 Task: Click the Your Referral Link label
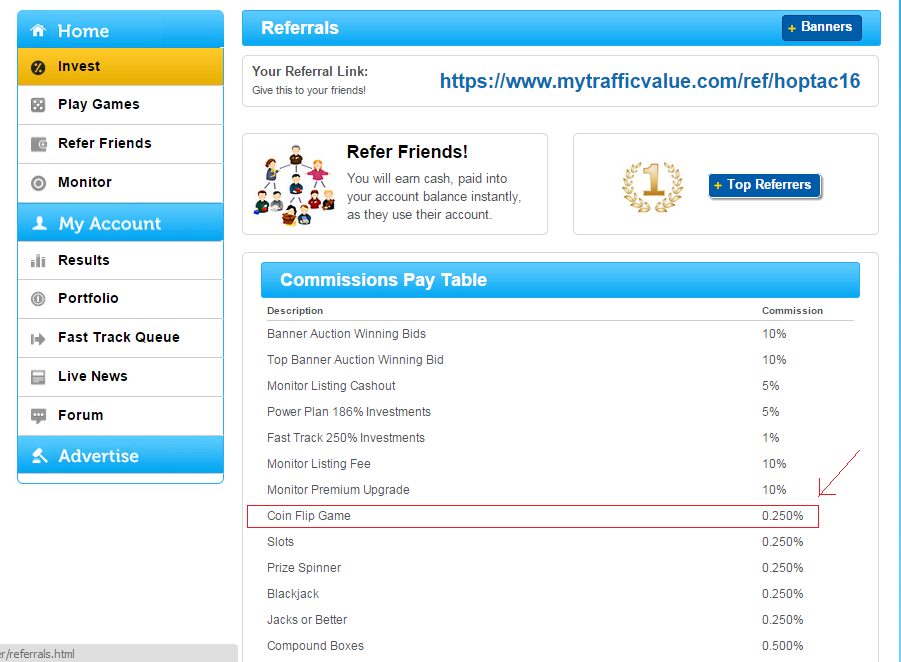coord(310,71)
